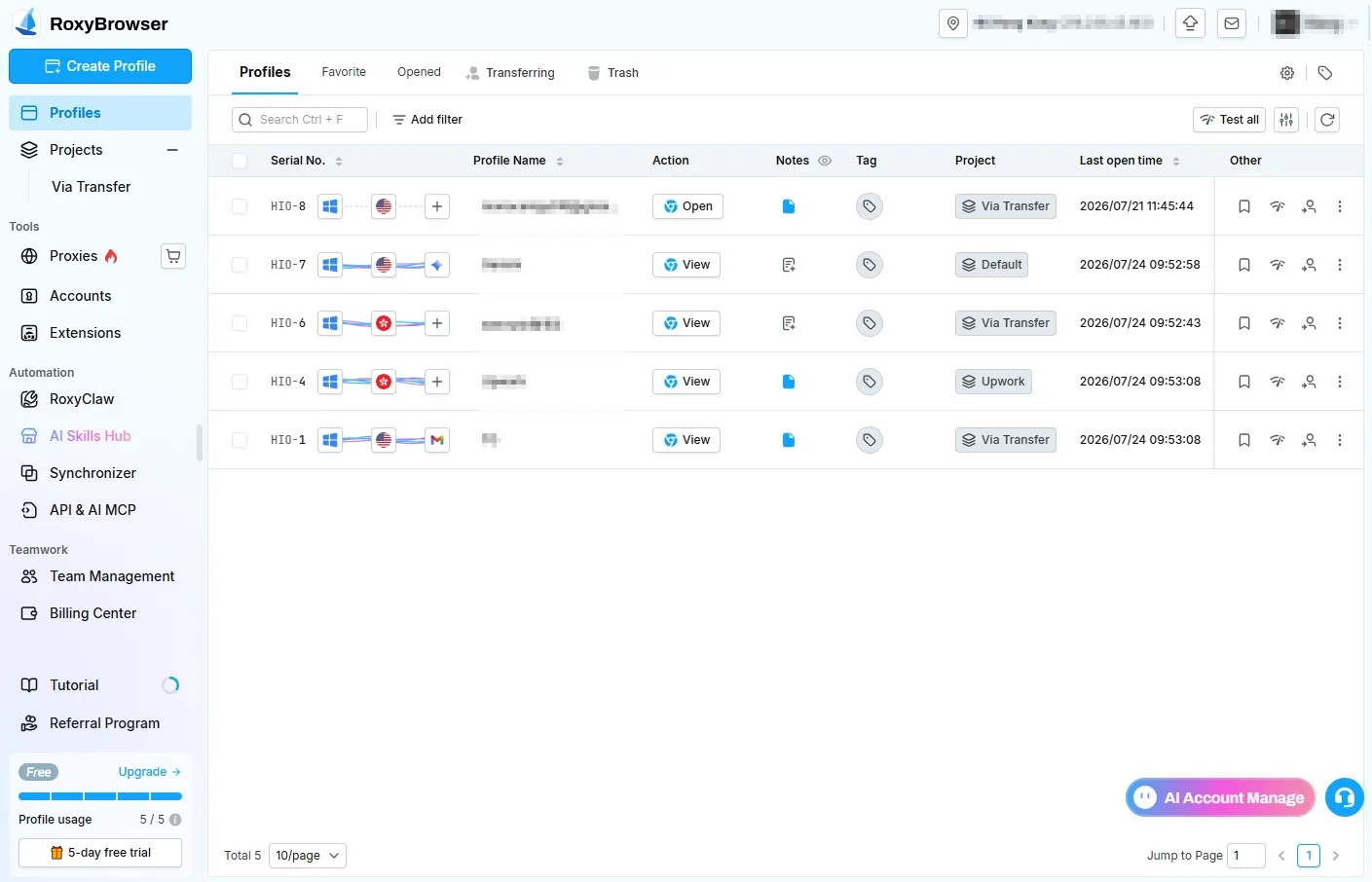Open the customer support headset button
The height and width of the screenshot is (882, 1372).
(1345, 797)
